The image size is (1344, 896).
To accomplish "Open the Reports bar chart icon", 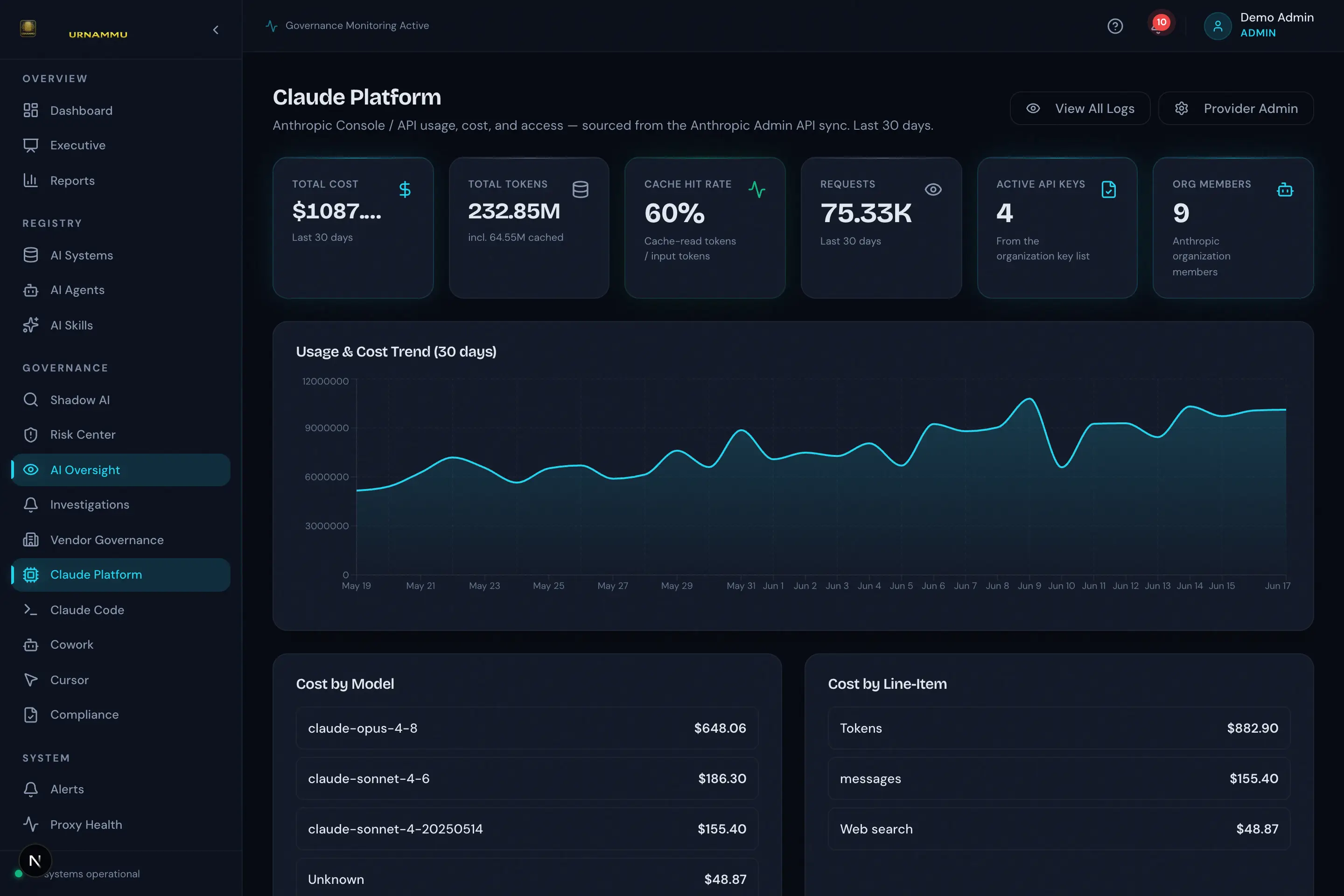I will [x=31, y=181].
